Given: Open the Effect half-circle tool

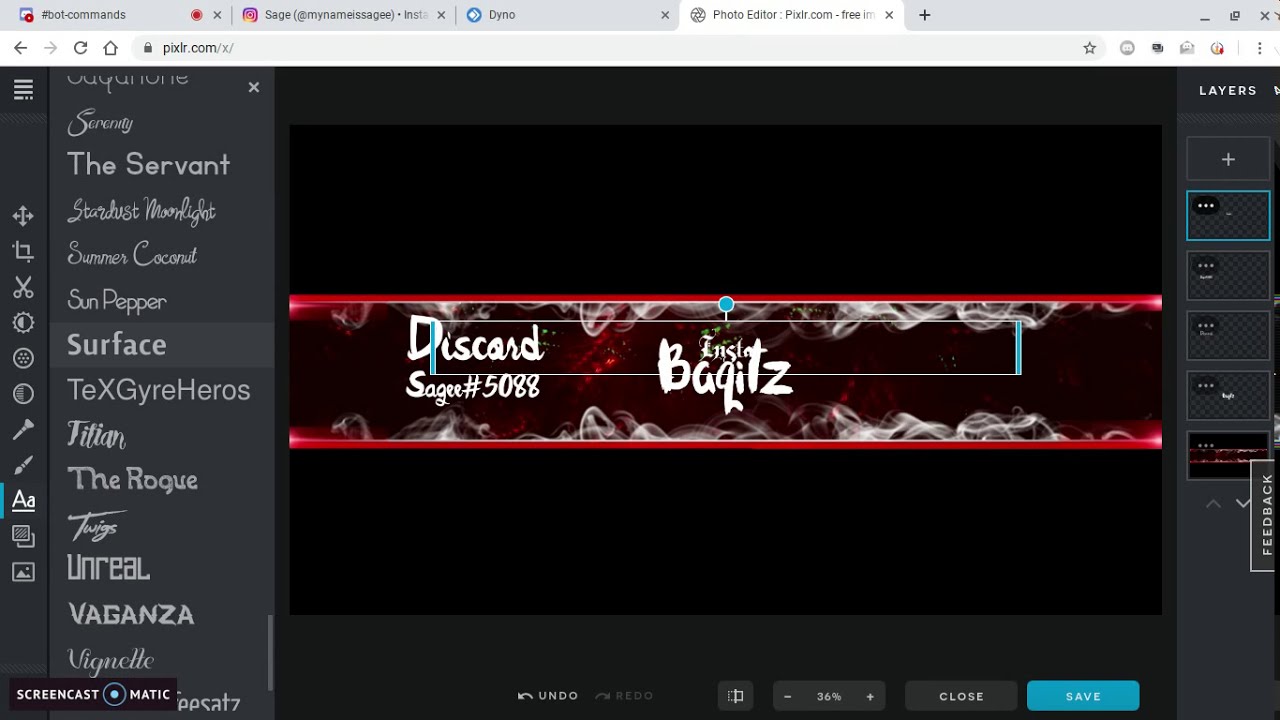Looking at the screenshot, I should [23, 394].
